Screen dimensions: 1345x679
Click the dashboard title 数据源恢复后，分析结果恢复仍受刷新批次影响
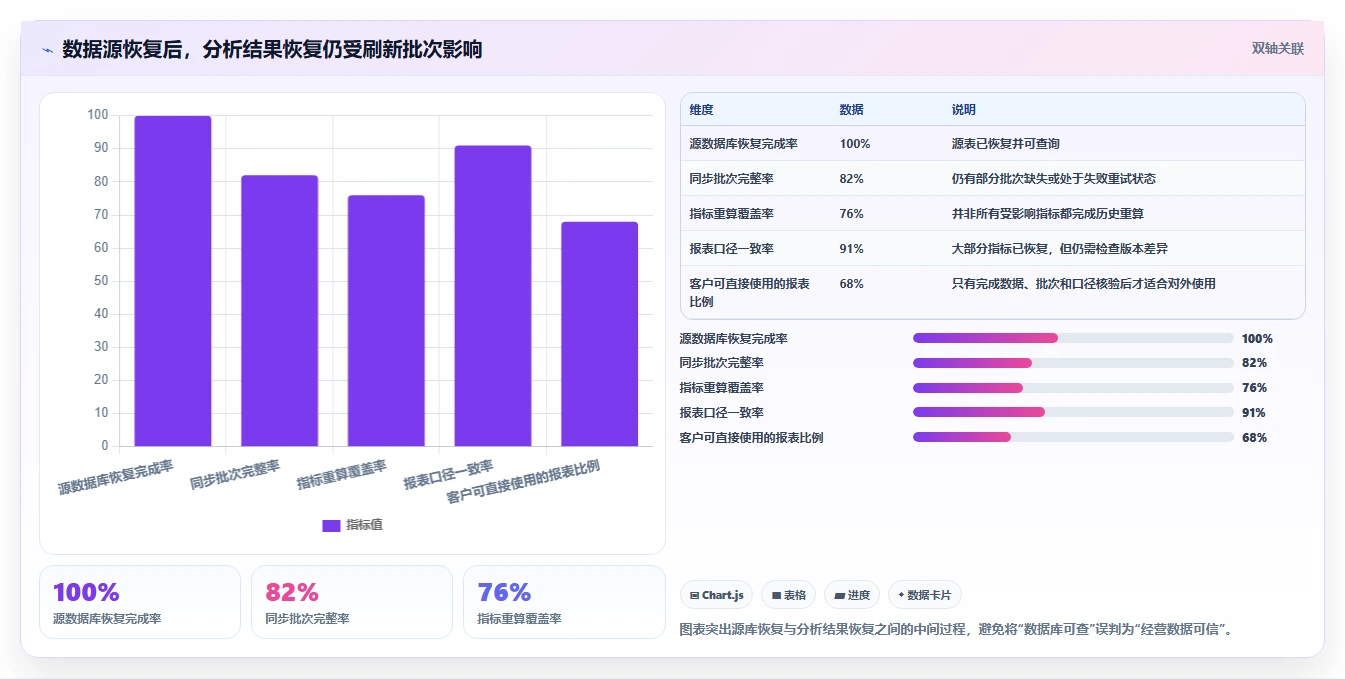coord(272,49)
